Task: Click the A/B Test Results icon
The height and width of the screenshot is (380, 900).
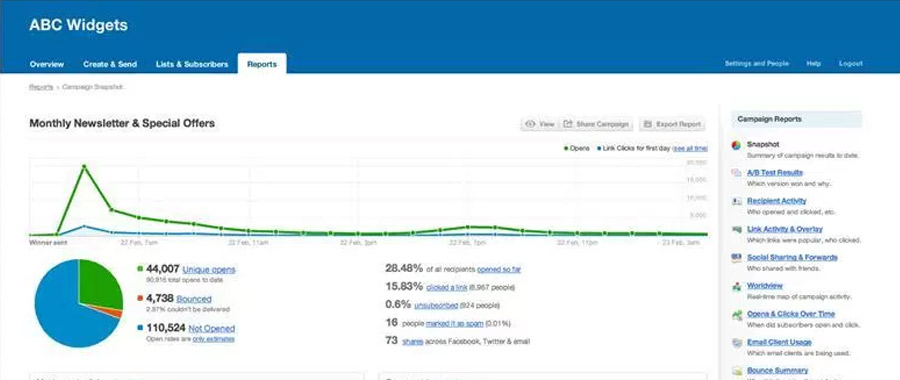Action: pyautogui.click(x=736, y=173)
